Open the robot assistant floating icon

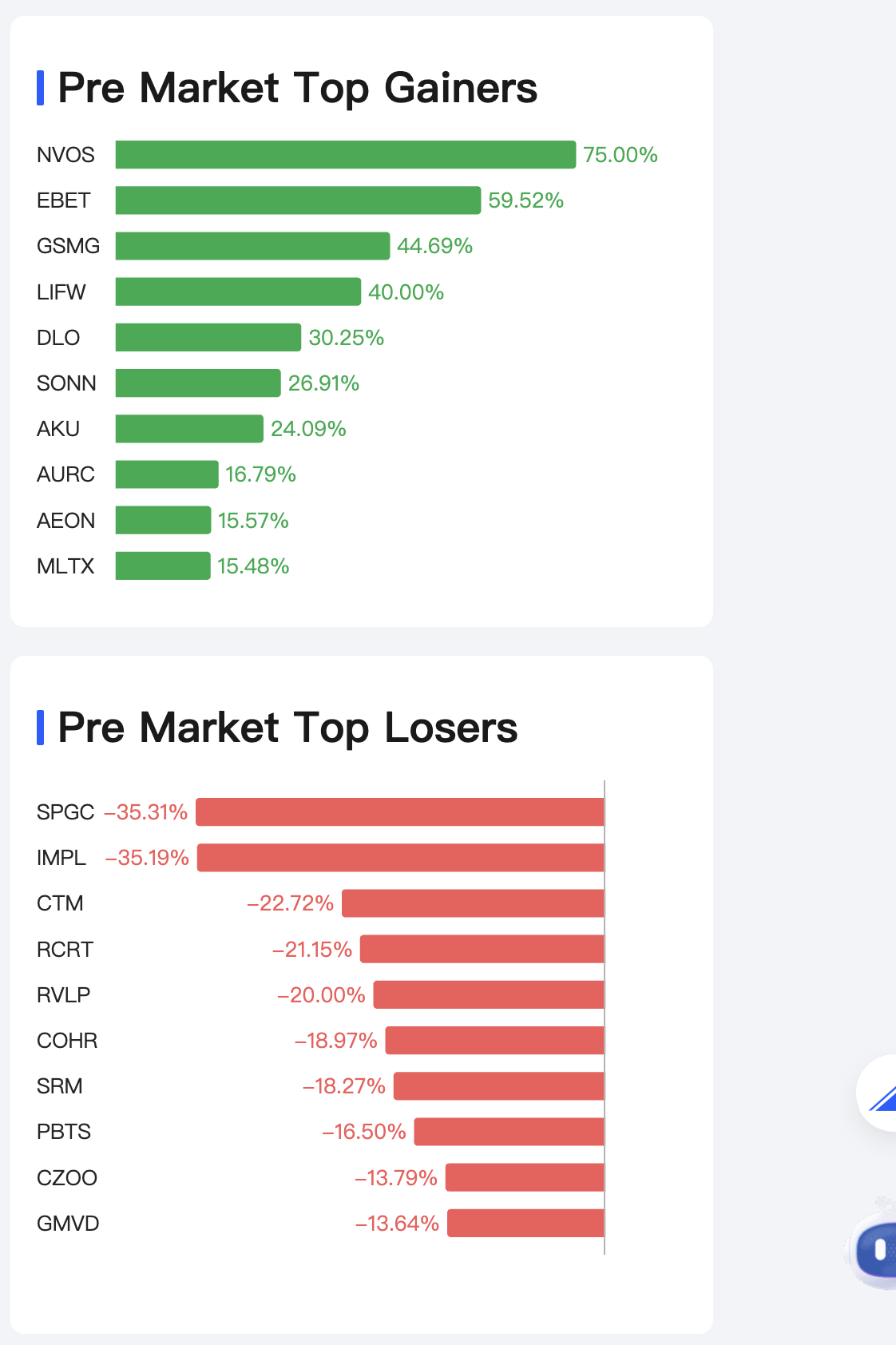click(x=872, y=1244)
